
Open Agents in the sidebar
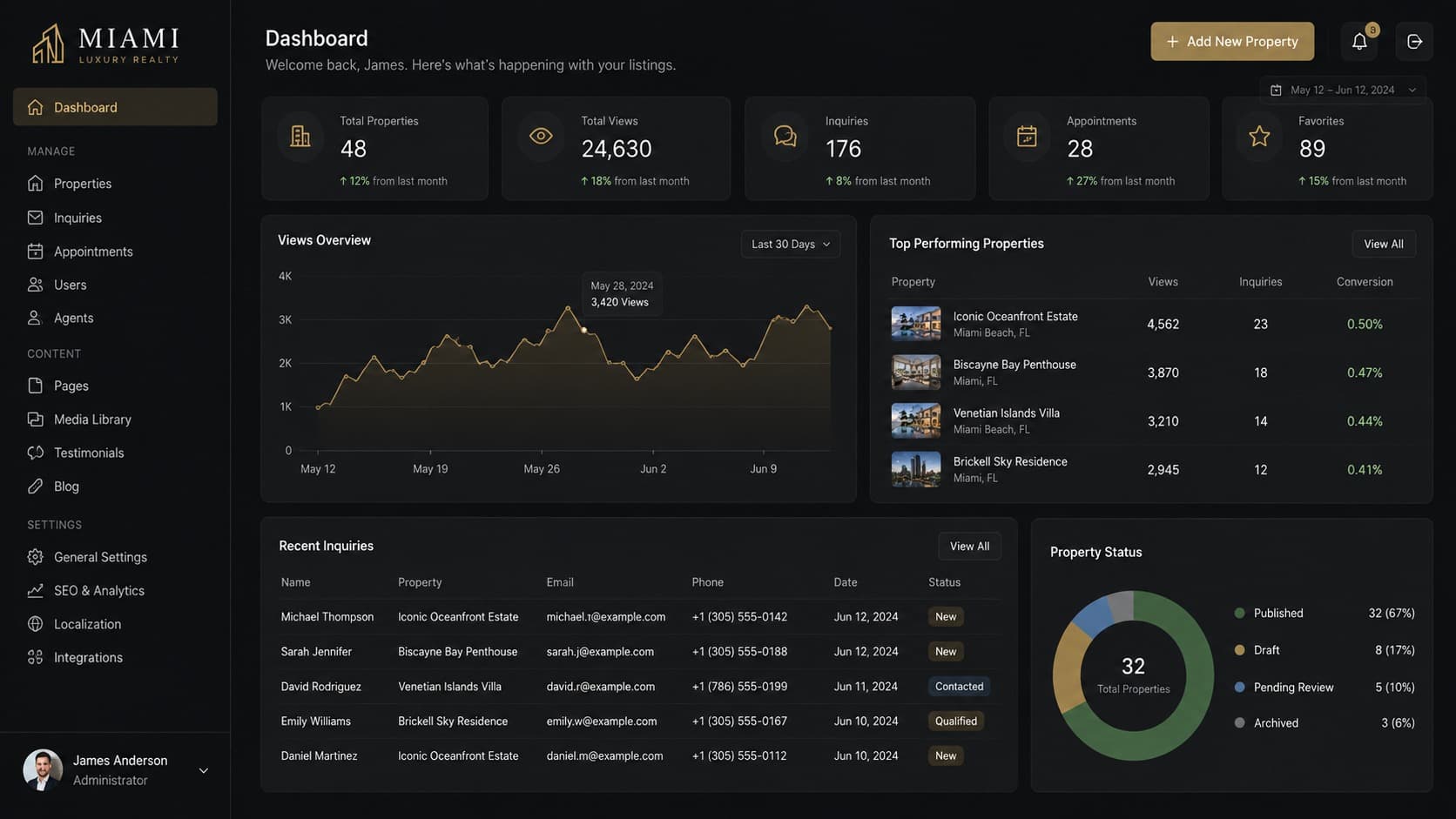(x=115, y=318)
